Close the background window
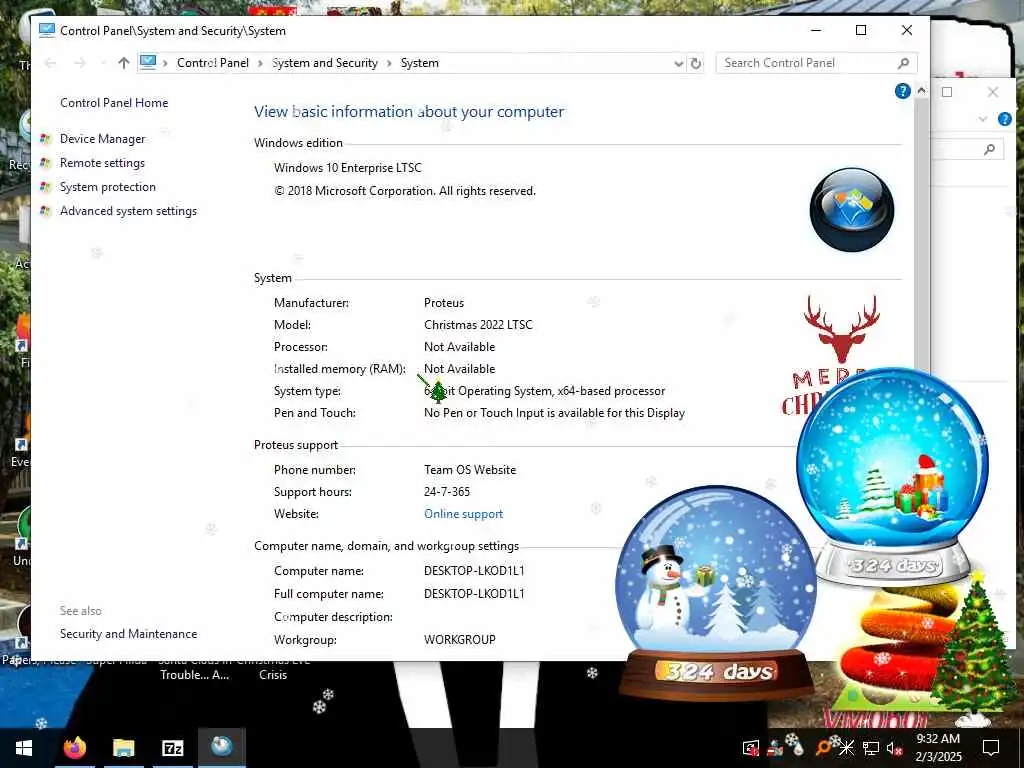 point(993,92)
